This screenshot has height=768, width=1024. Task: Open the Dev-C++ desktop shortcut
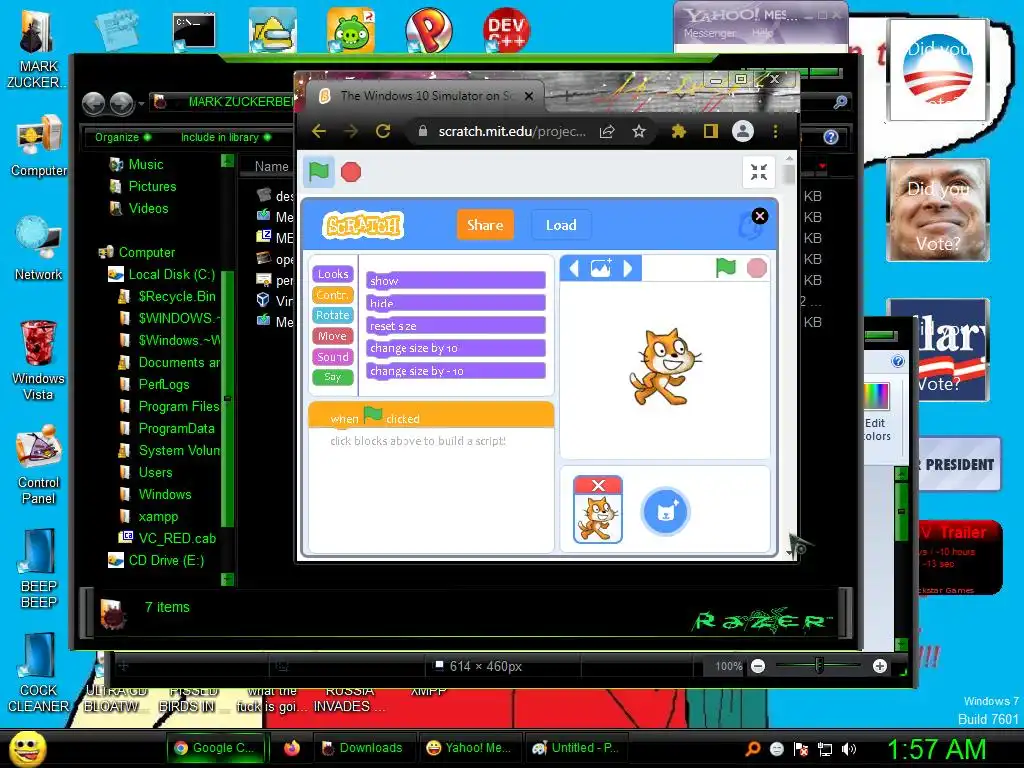click(x=506, y=29)
